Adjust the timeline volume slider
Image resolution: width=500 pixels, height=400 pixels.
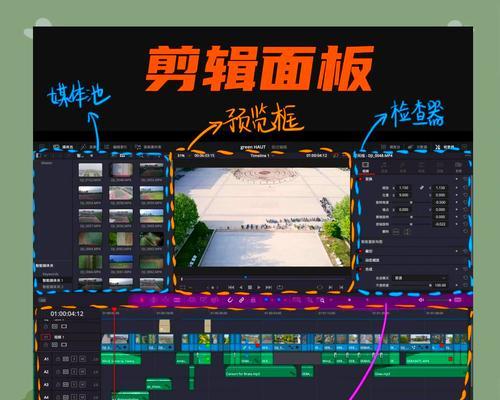pyautogui.click(x=439, y=300)
